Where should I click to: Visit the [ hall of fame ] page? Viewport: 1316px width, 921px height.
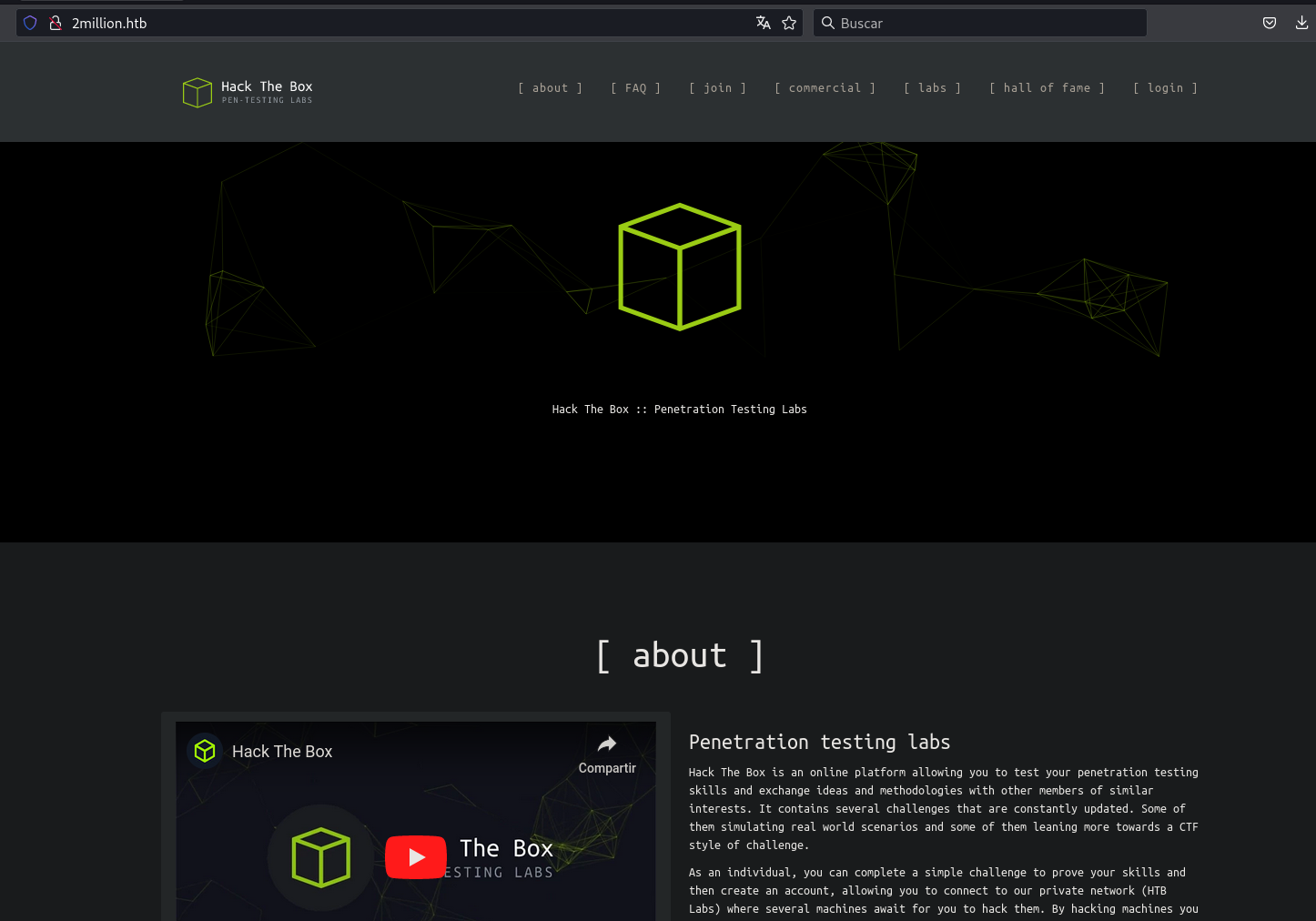1047,88
